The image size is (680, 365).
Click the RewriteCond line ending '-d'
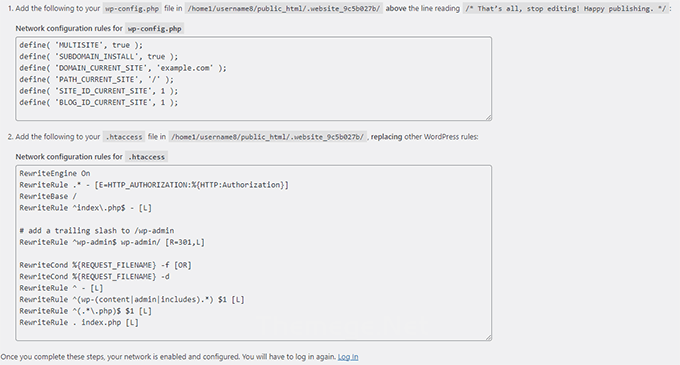(x=95, y=277)
